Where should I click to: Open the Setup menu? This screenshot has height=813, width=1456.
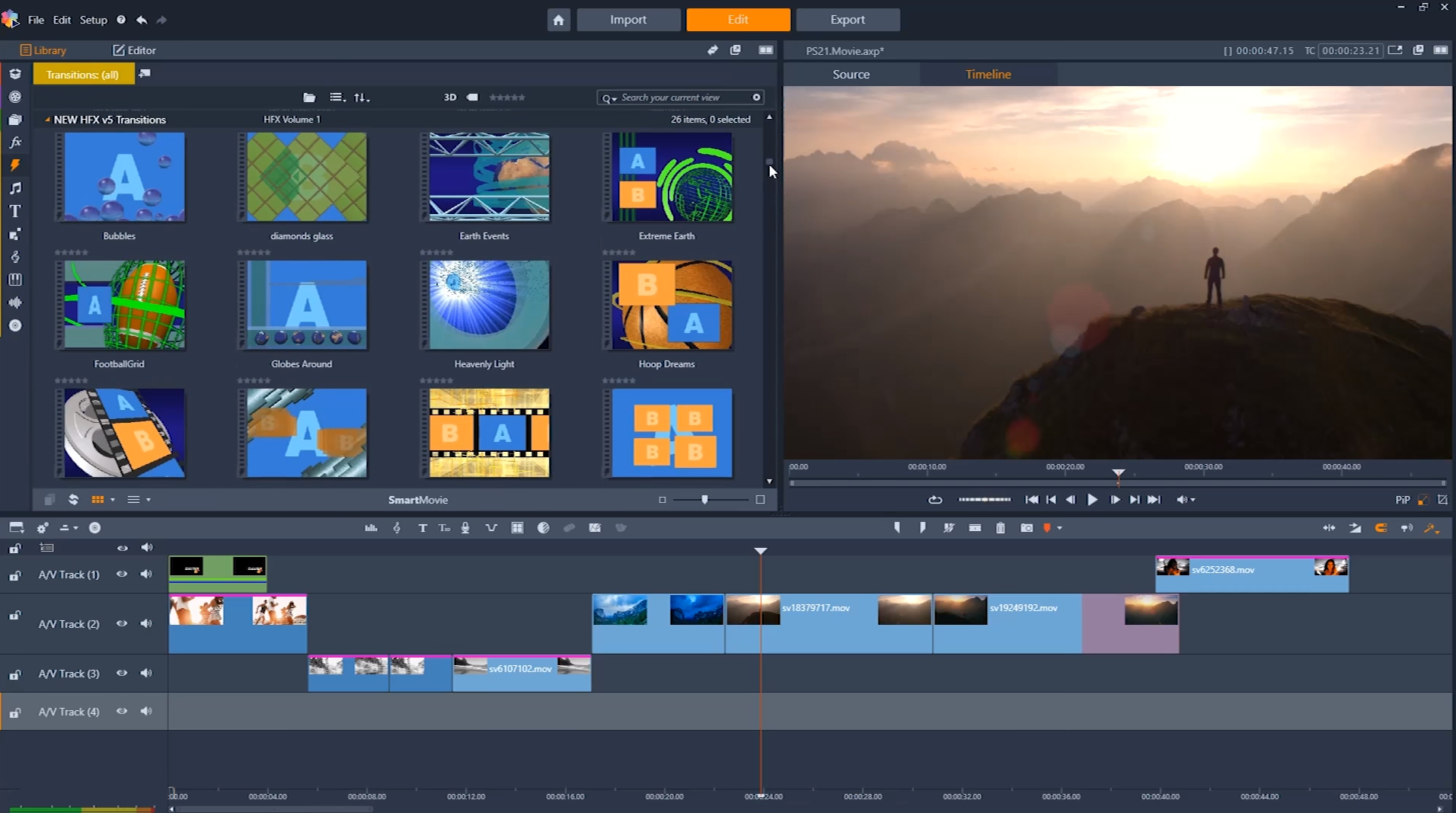94,20
